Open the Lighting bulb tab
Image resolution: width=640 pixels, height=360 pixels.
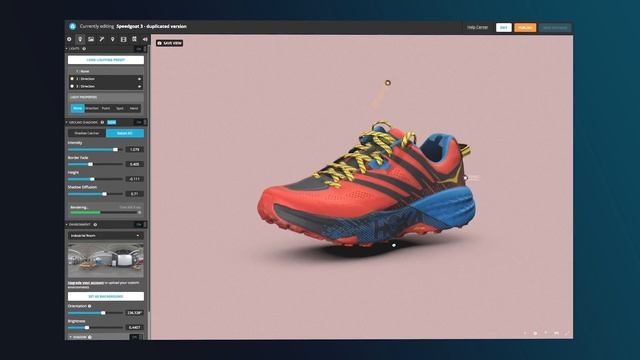click(x=80, y=39)
